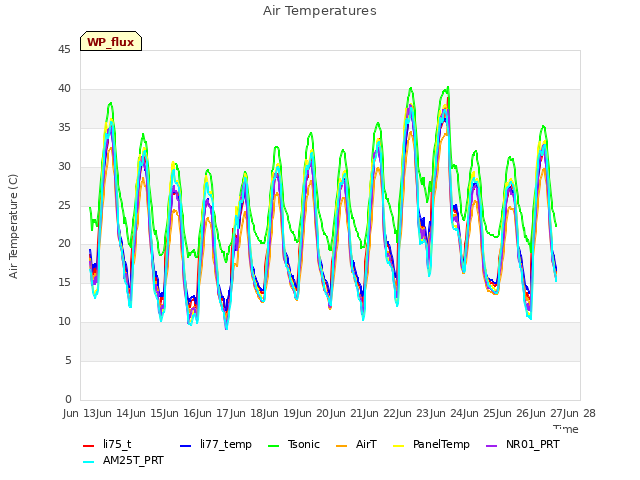Toggle the Tsonic legend entry
640x480 pixels.
click(x=294, y=444)
